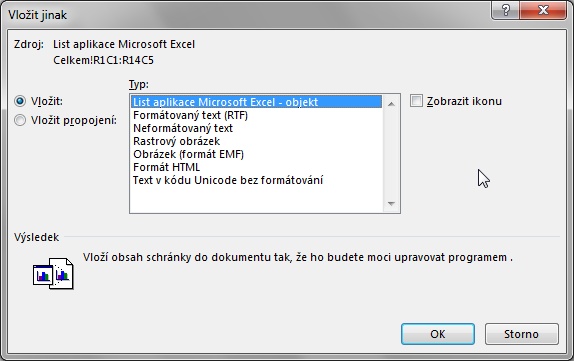
Task: Select Obrázek (formát EMF) option
Action: (188, 154)
